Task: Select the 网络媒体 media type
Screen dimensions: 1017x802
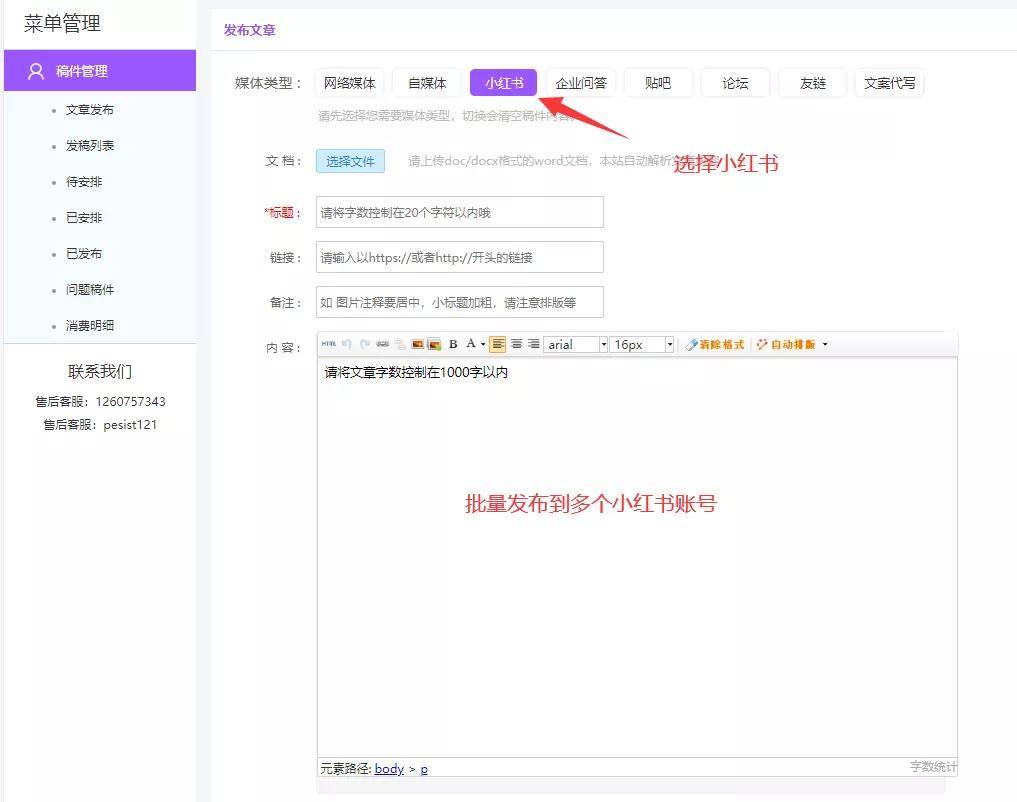Action: [350, 83]
